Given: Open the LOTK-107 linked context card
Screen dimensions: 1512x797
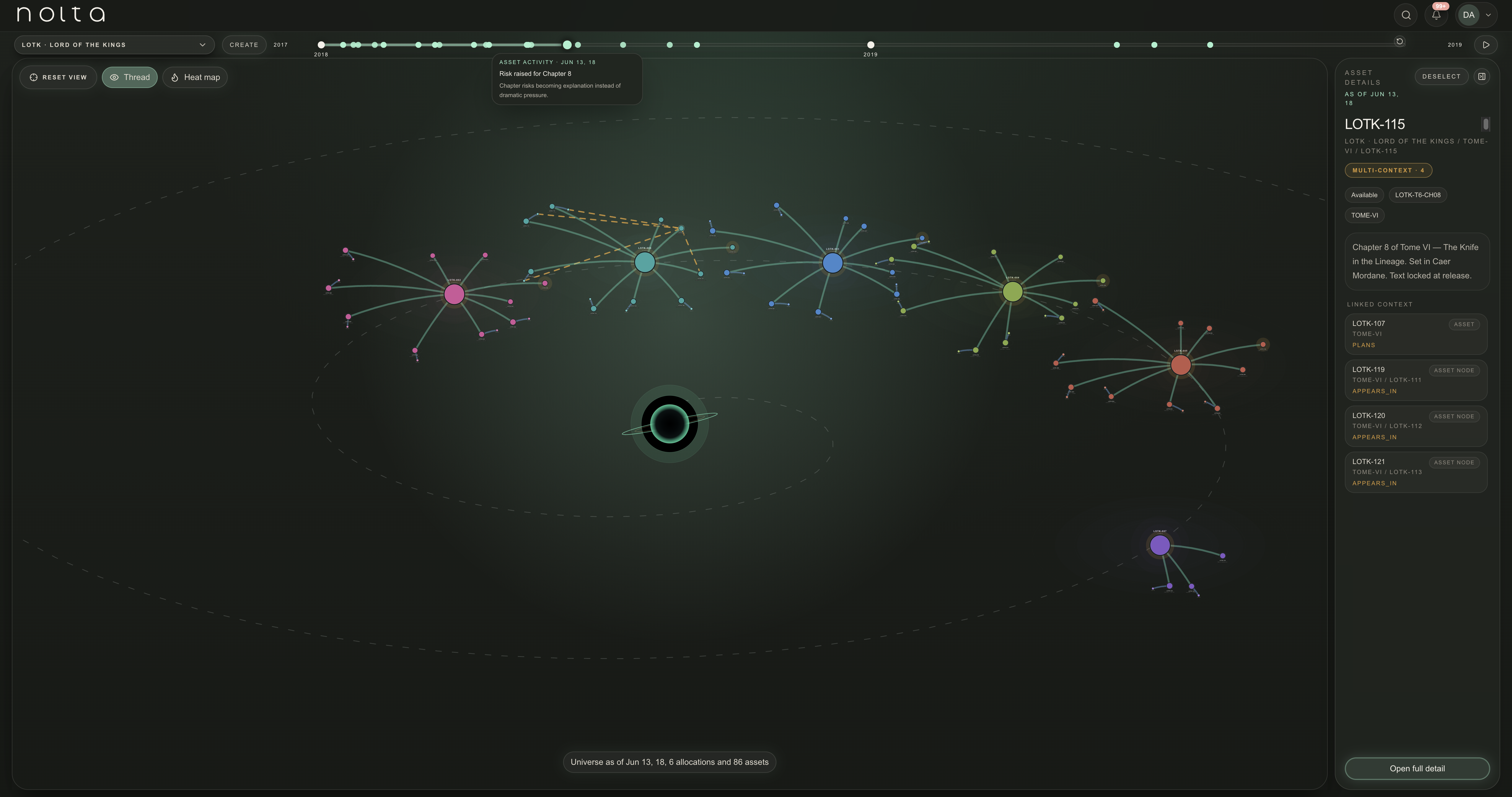Looking at the screenshot, I should 1416,334.
